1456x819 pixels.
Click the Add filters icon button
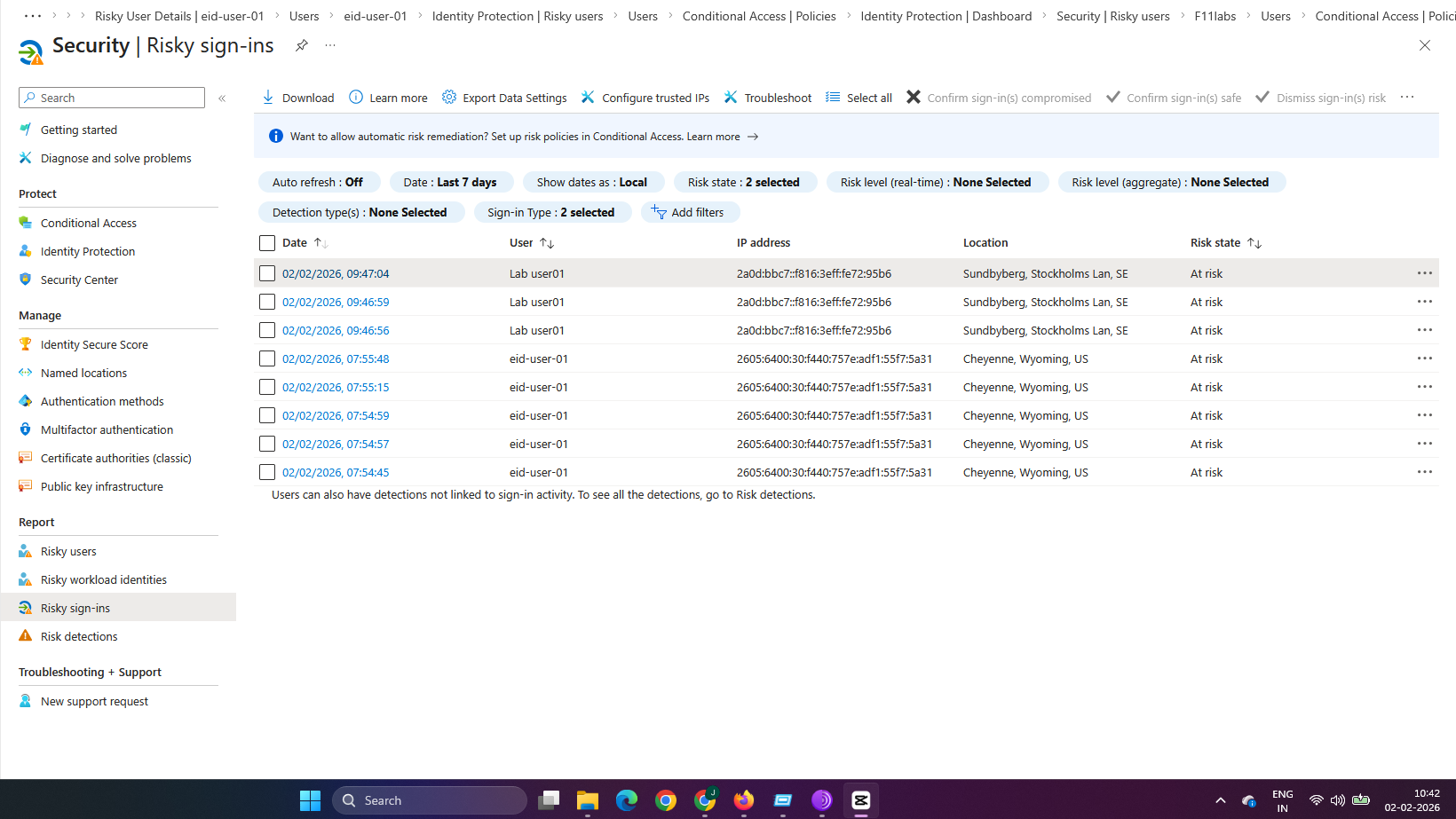pos(659,212)
